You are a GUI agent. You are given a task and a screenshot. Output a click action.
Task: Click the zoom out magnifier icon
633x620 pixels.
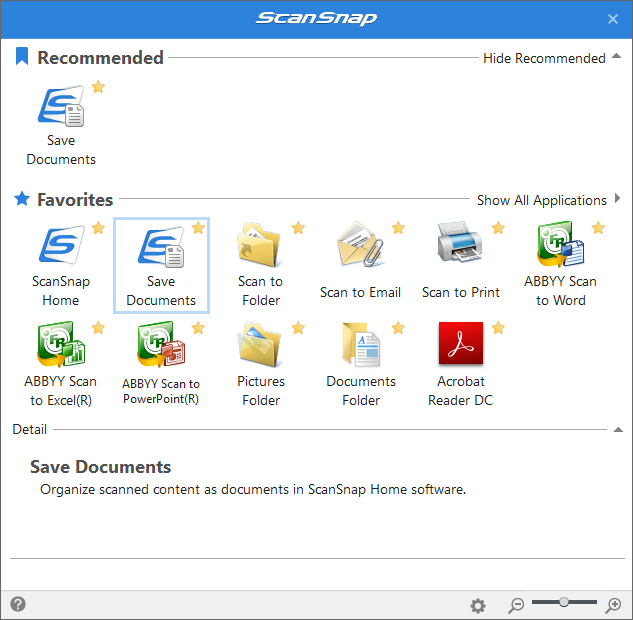click(516, 605)
